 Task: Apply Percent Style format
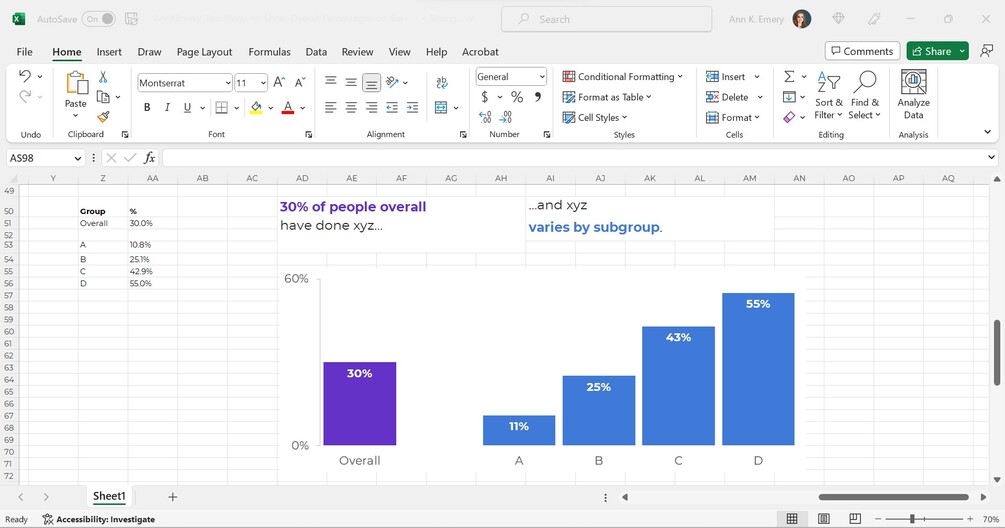coord(517,97)
